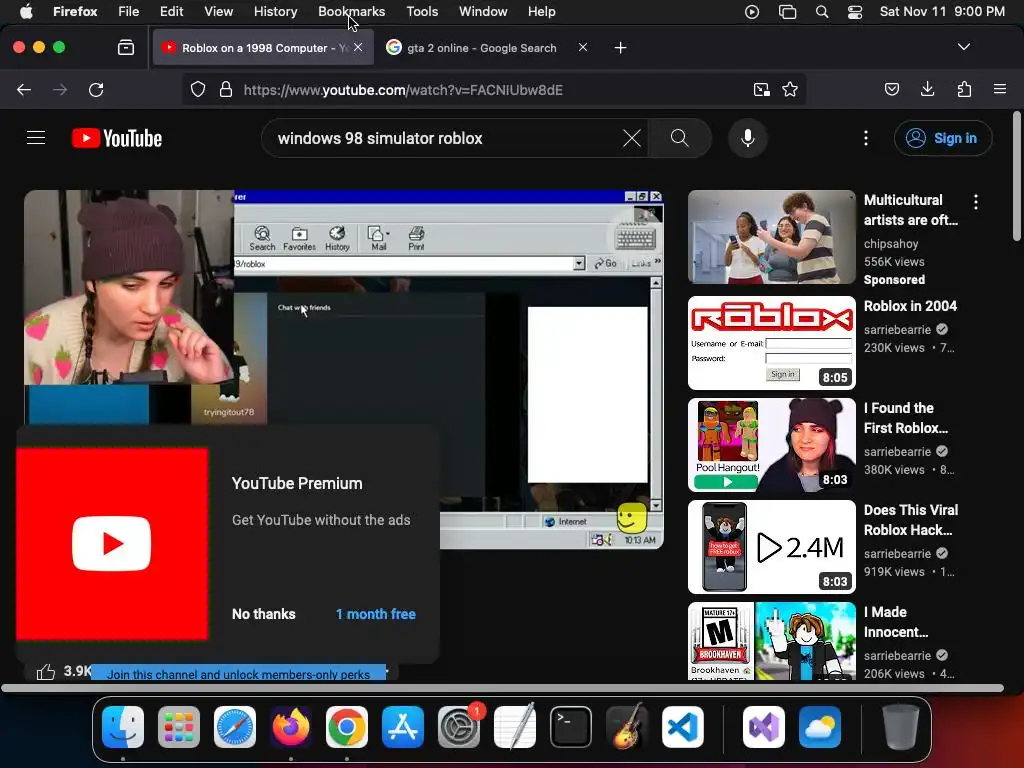
Task: Clear the YouTube search query
Action: (x=632, y=138)
